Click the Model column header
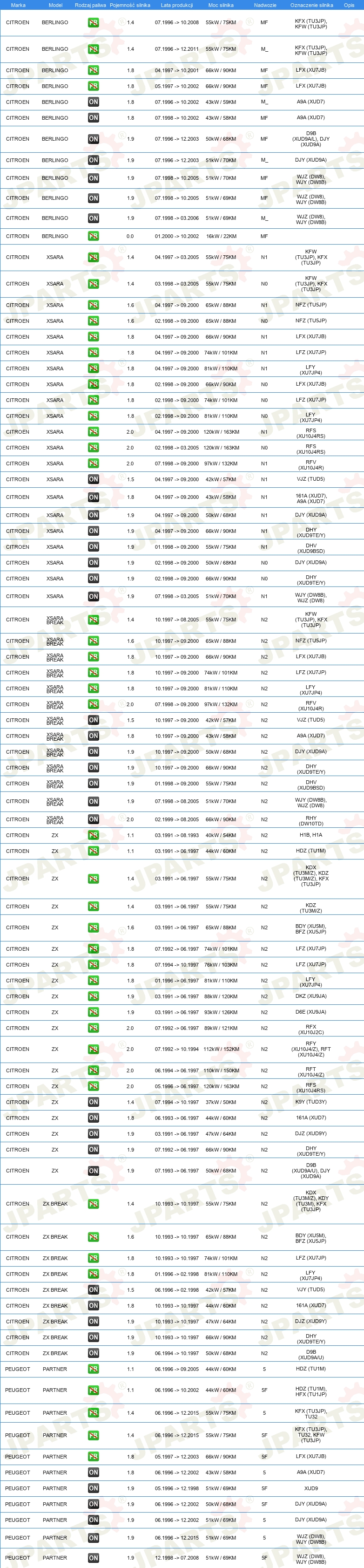The height and width of the screenshot is (1568, 364). click(55, 5)
